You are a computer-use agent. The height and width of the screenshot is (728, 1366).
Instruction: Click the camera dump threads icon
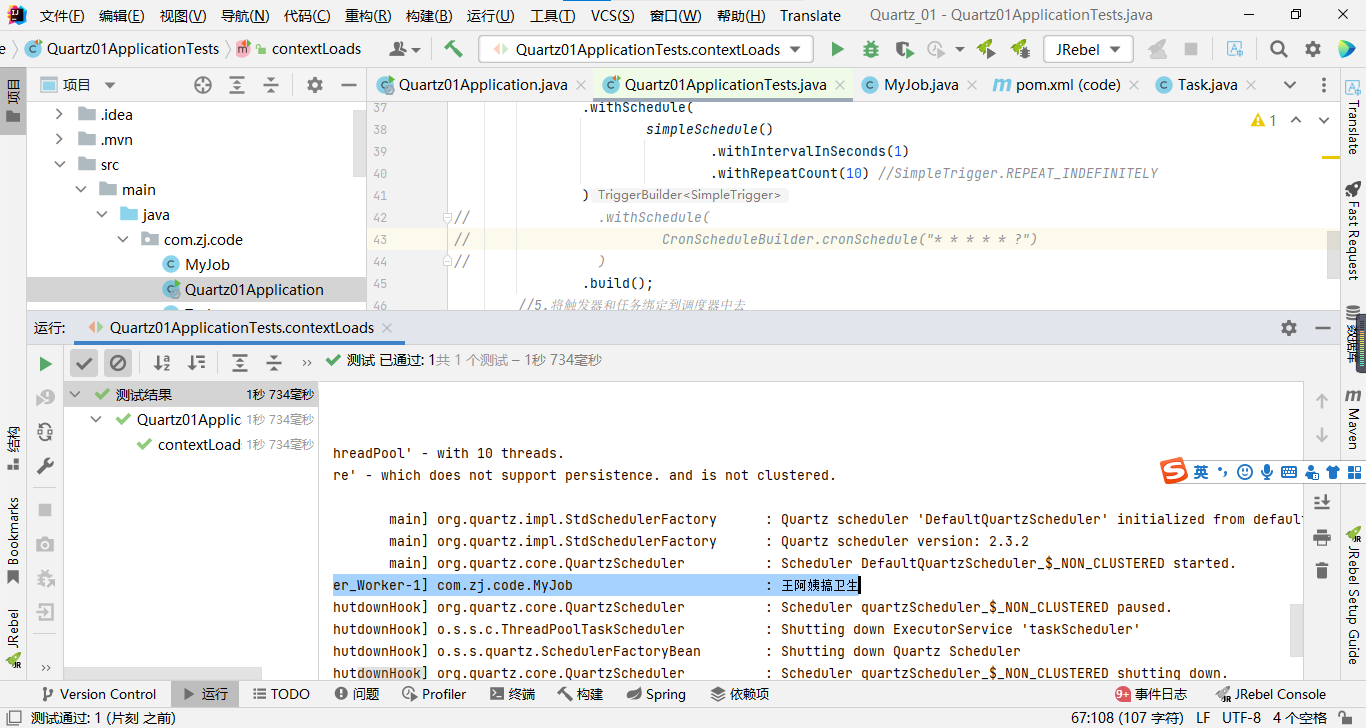tap(45, 544)
